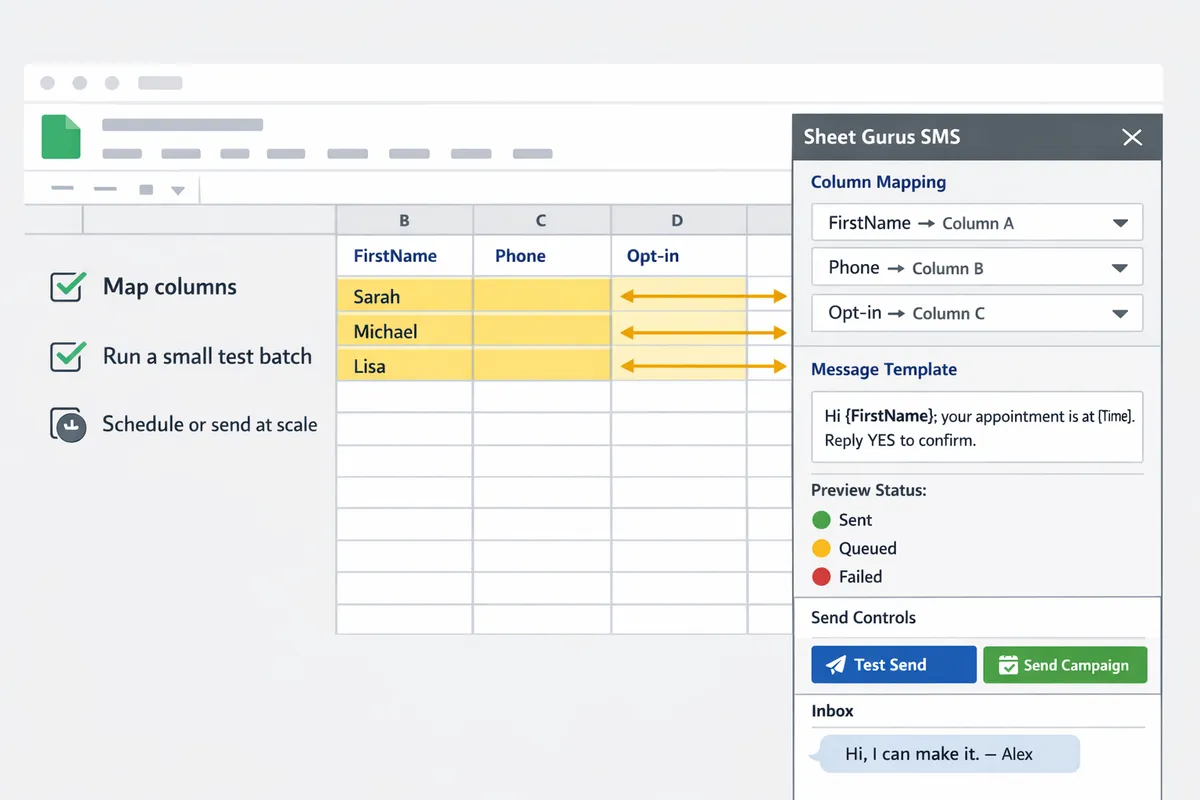Click the Column Mapping heading

(x=878, y=182)
